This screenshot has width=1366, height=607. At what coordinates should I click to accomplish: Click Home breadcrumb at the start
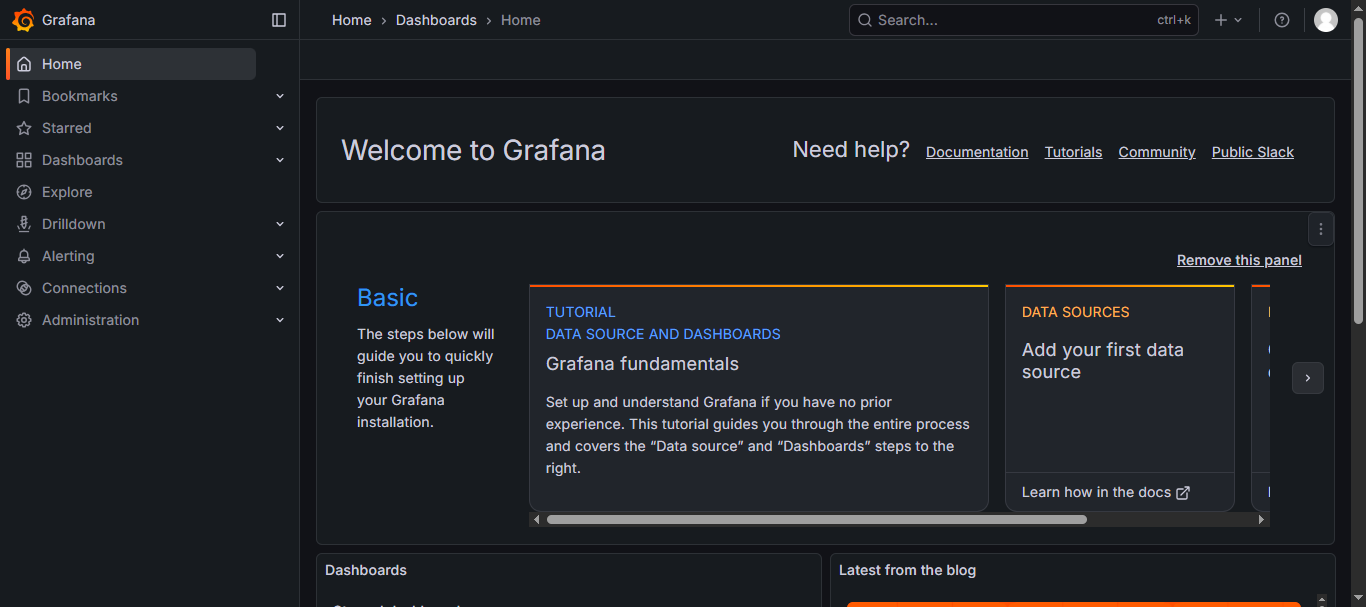click(352, 20)
